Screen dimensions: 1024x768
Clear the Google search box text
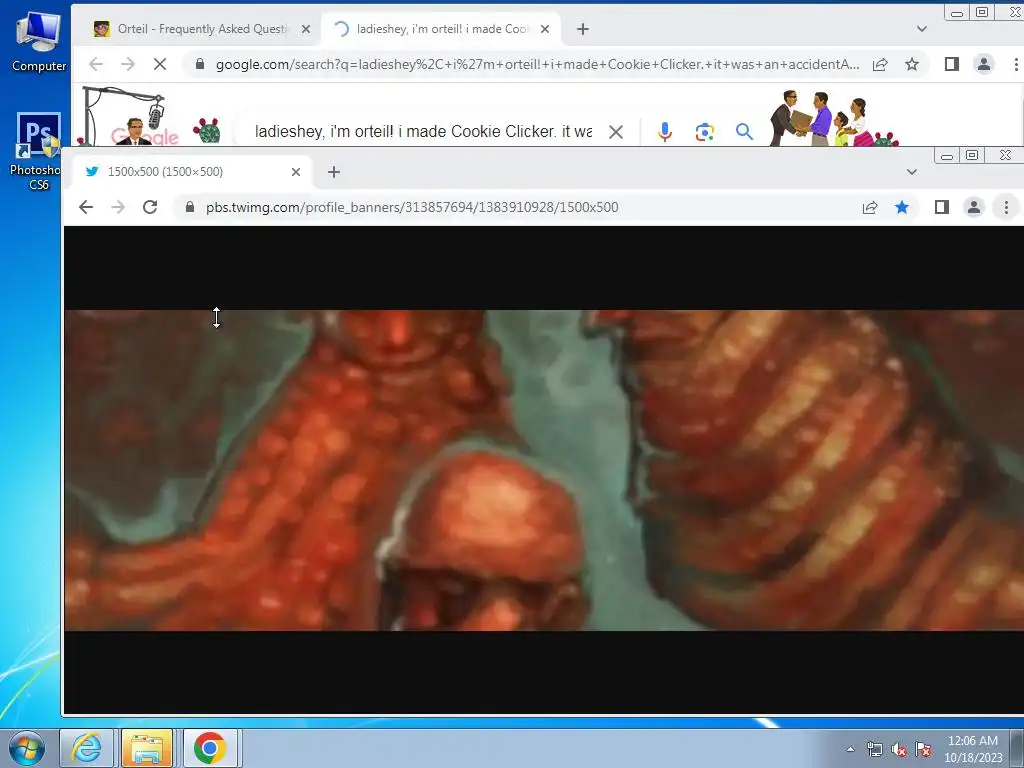tap(615, 132)
